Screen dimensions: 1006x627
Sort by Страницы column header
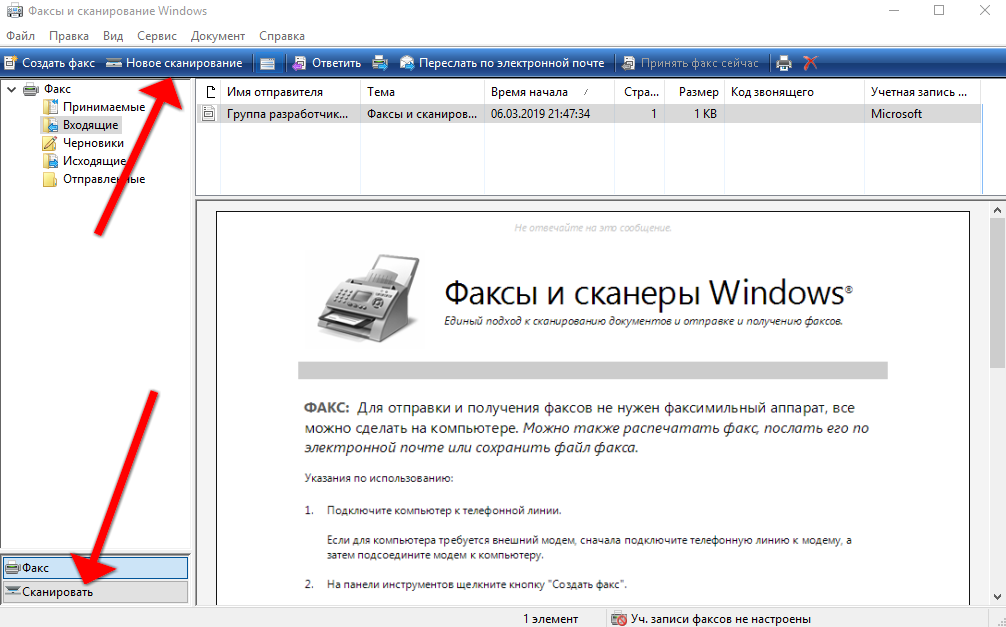(640, 92)
